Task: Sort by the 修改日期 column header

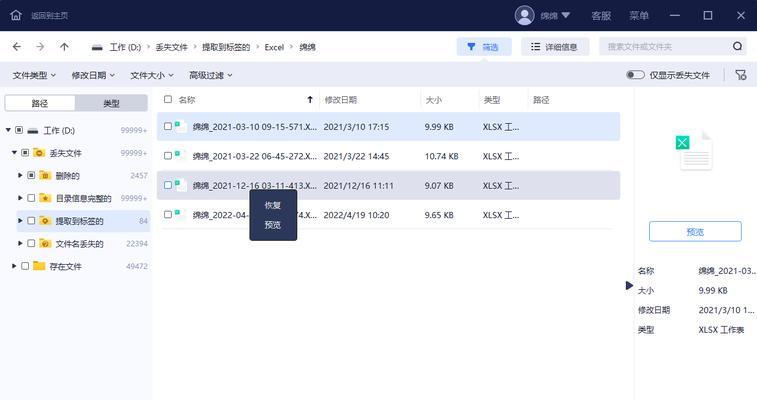Action: tap(341, 100)
